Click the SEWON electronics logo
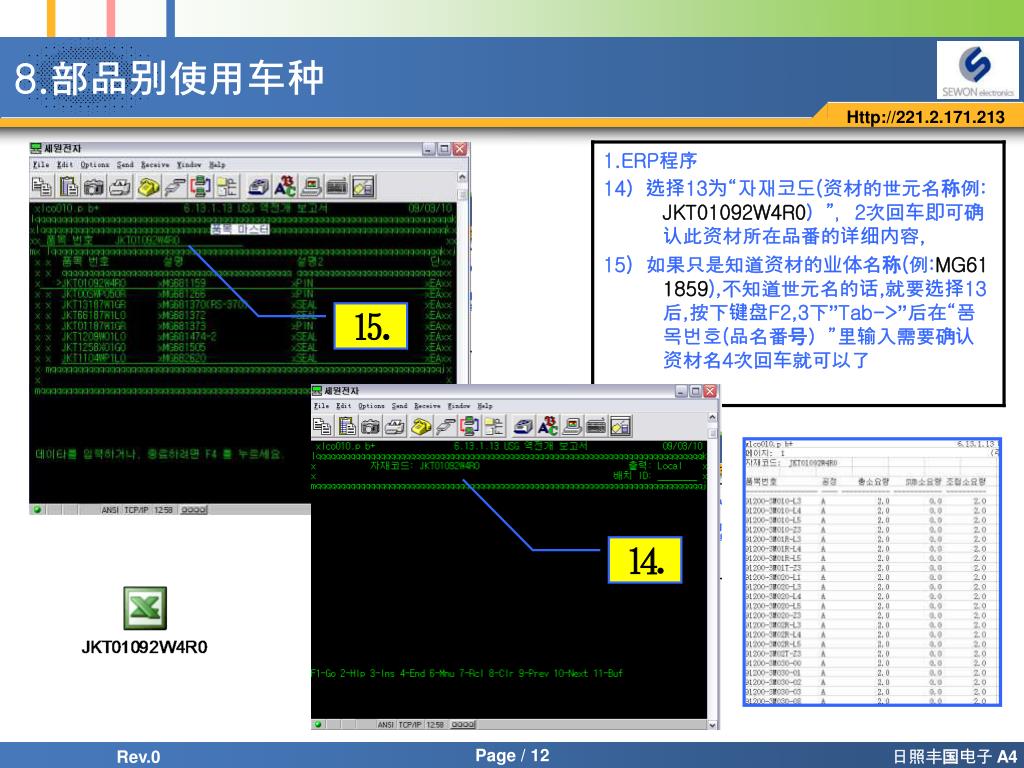 click(x=977, y=71)
